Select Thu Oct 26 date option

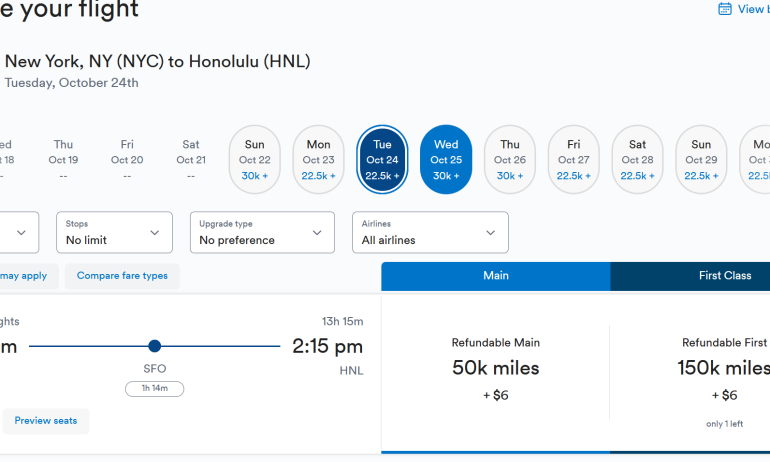(510, 159)
